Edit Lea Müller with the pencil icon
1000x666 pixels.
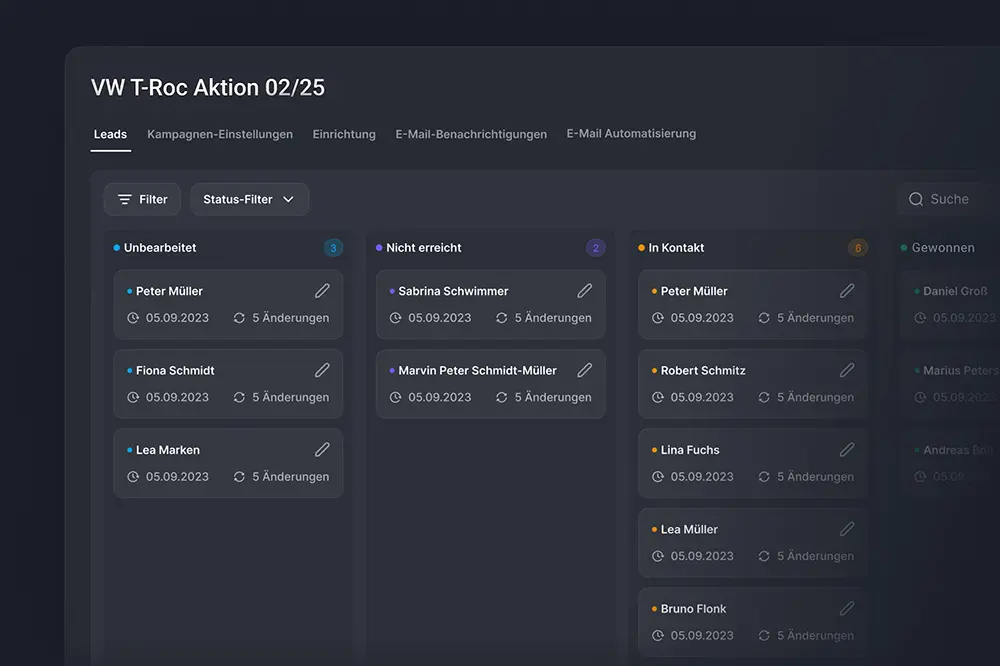tap(847, 528)
